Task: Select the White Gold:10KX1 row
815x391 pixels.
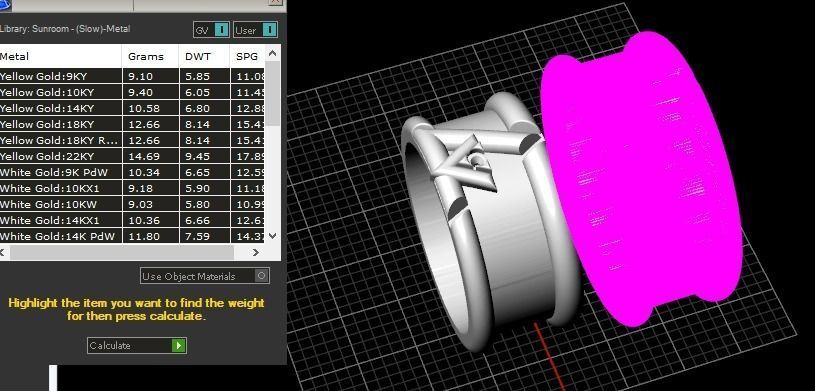Action: pos(132,188)
